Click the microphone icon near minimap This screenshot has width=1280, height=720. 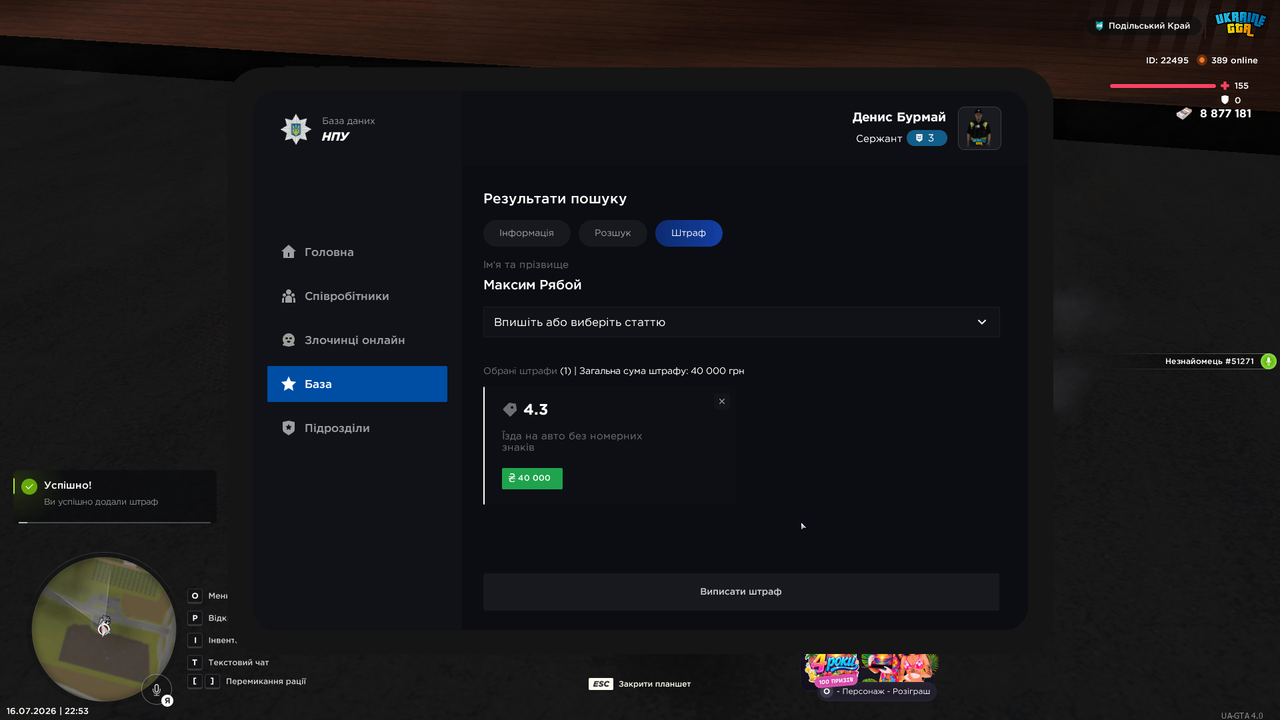[x=156, y=689]
